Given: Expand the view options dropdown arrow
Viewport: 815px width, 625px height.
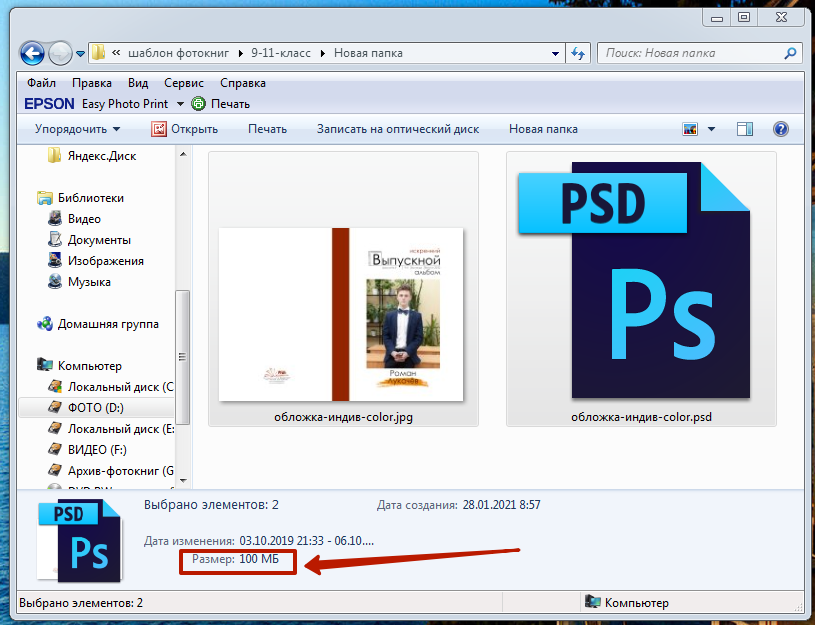Looking at the screenshot, I should [712, 129].
